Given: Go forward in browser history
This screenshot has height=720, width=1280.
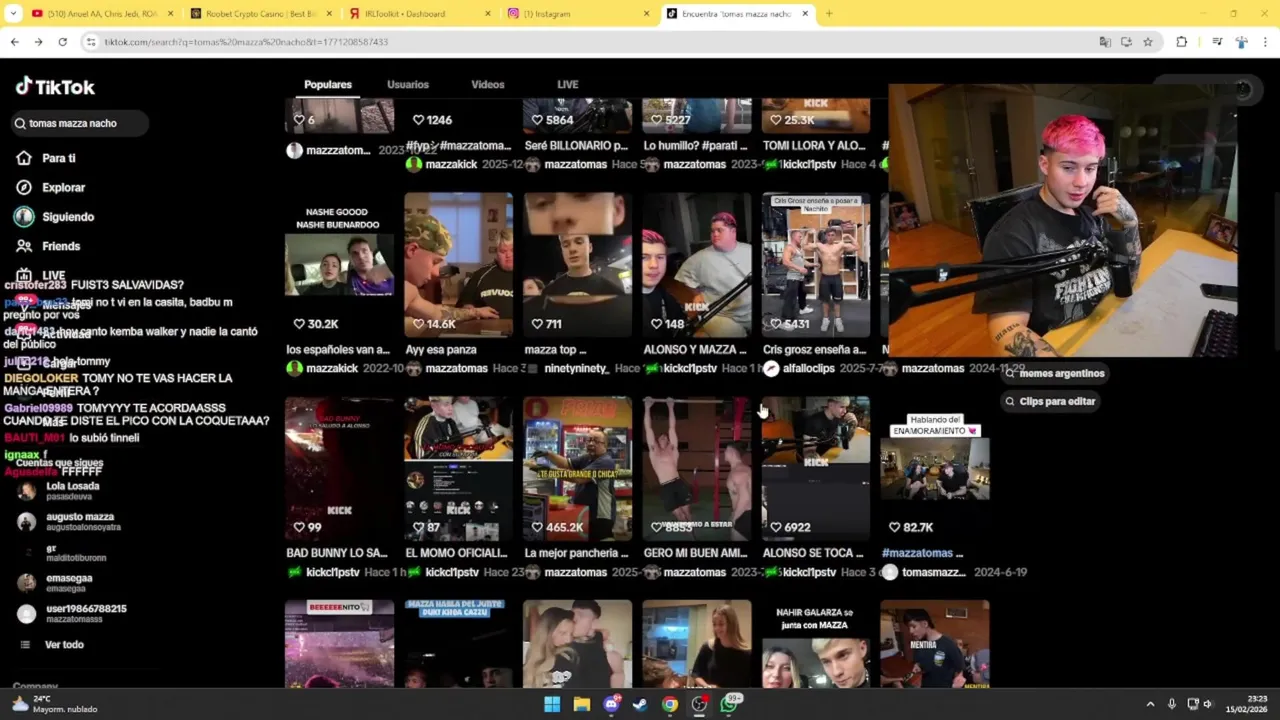Looking at the screenshot, I should [x=38, y=42].
